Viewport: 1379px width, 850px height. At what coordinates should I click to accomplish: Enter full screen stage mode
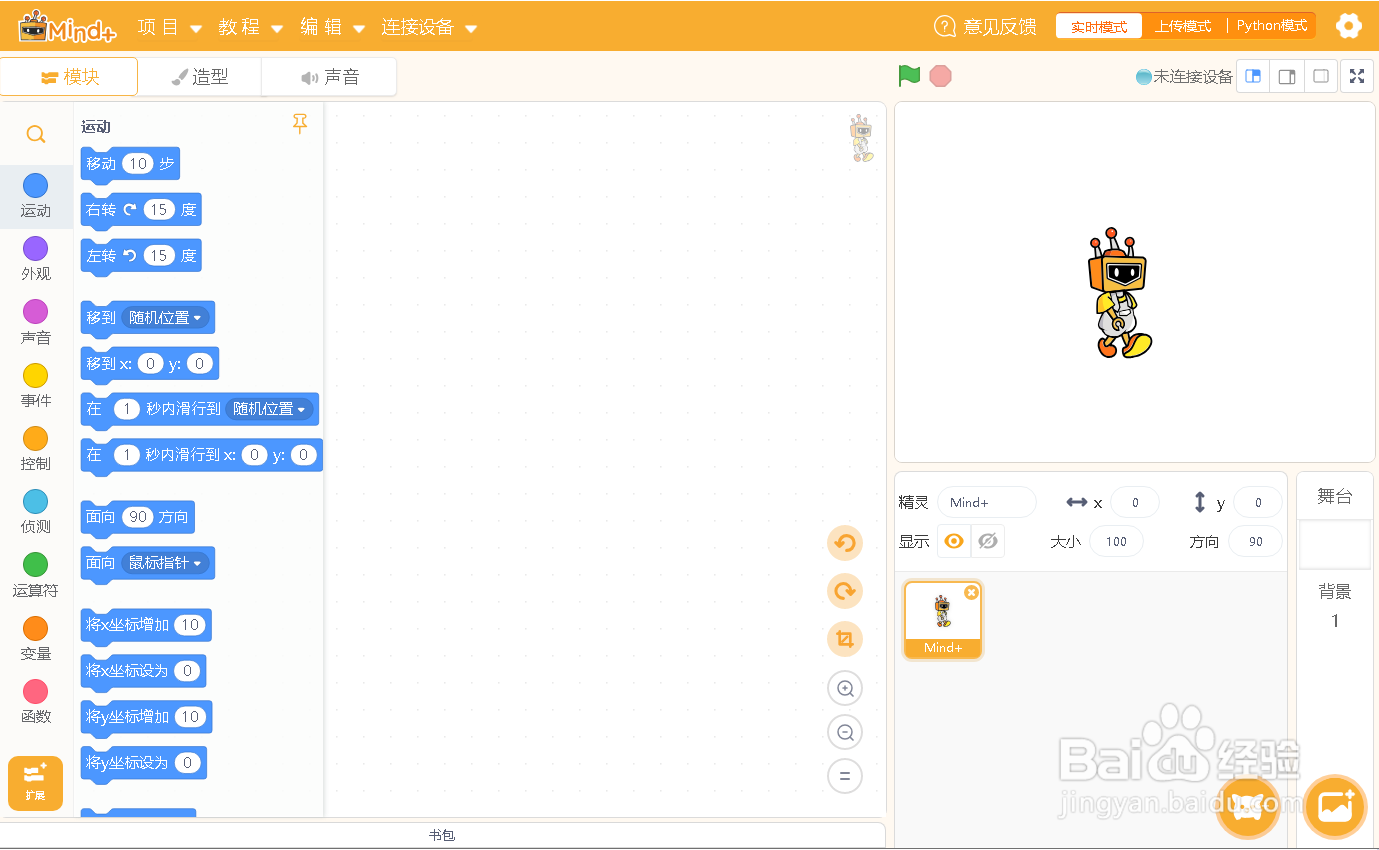coord(1357,76)
